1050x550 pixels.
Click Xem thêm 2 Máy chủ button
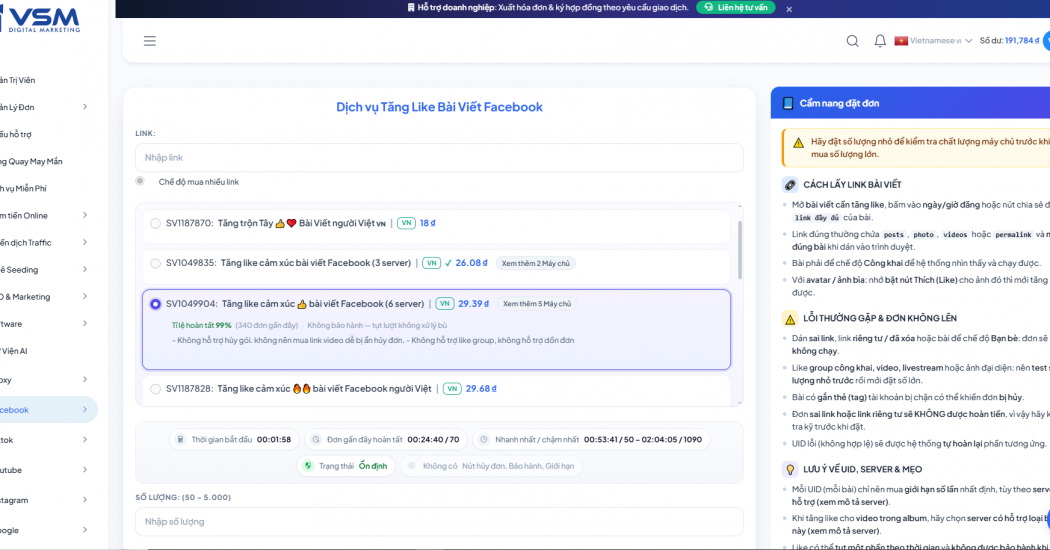coord(535,263)
